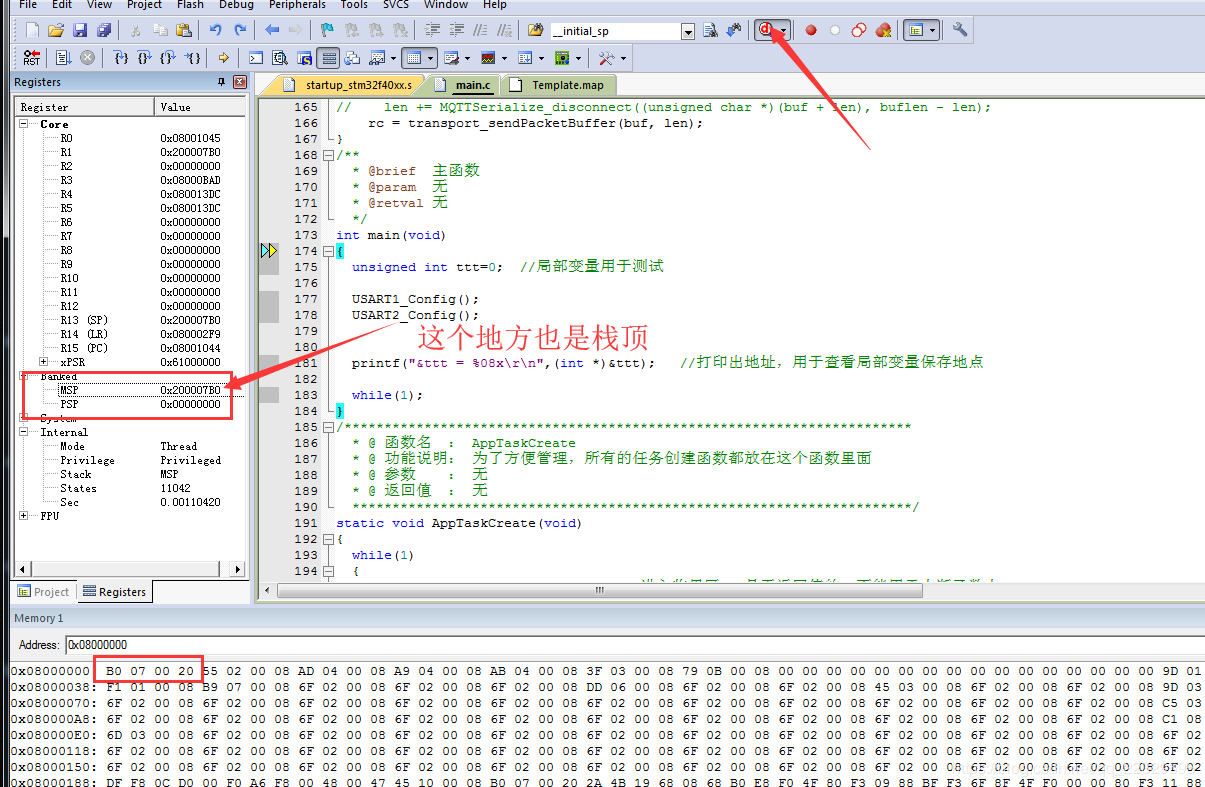Expand the xPSR register node

tap(43, 362)
